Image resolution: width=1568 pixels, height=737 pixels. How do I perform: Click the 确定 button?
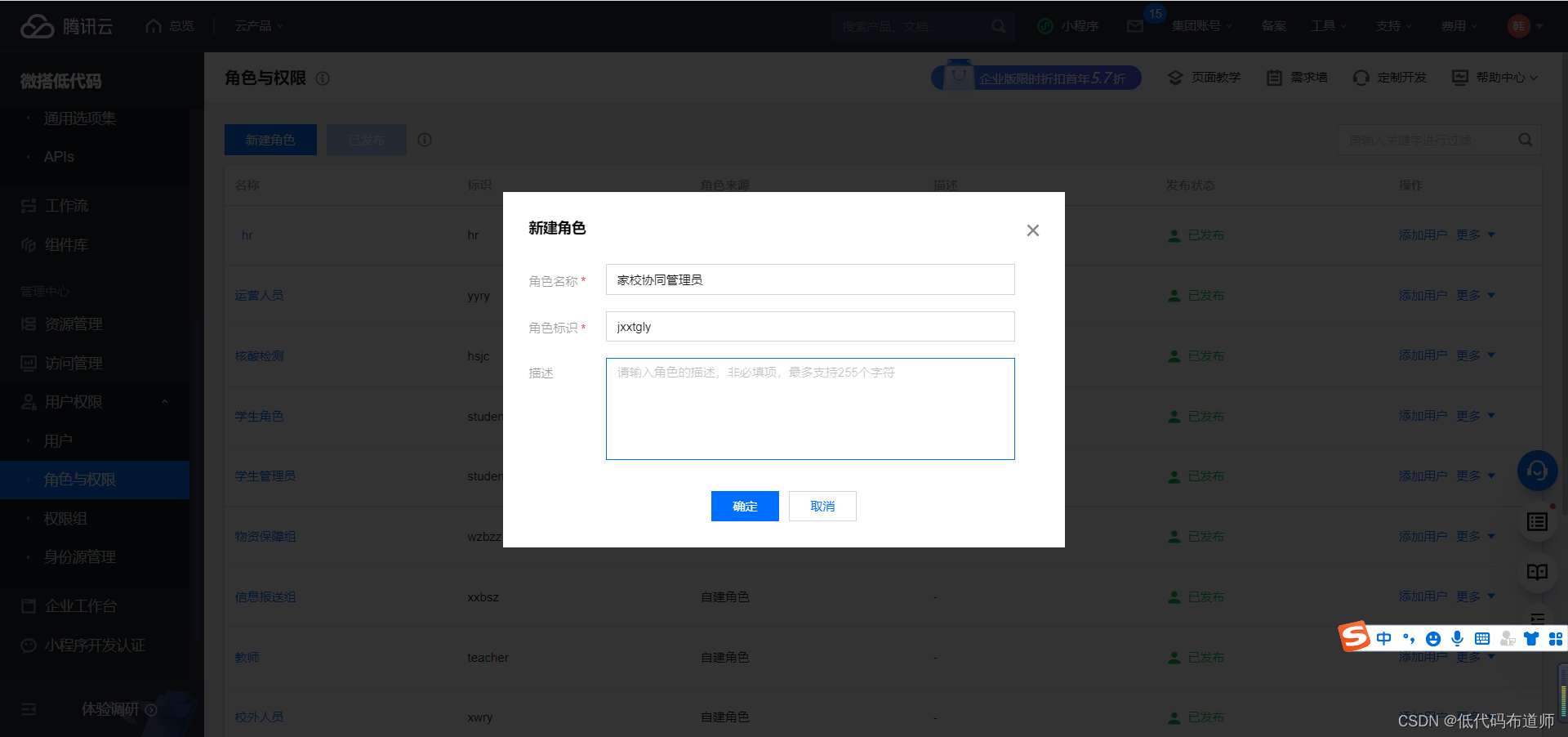745,506
